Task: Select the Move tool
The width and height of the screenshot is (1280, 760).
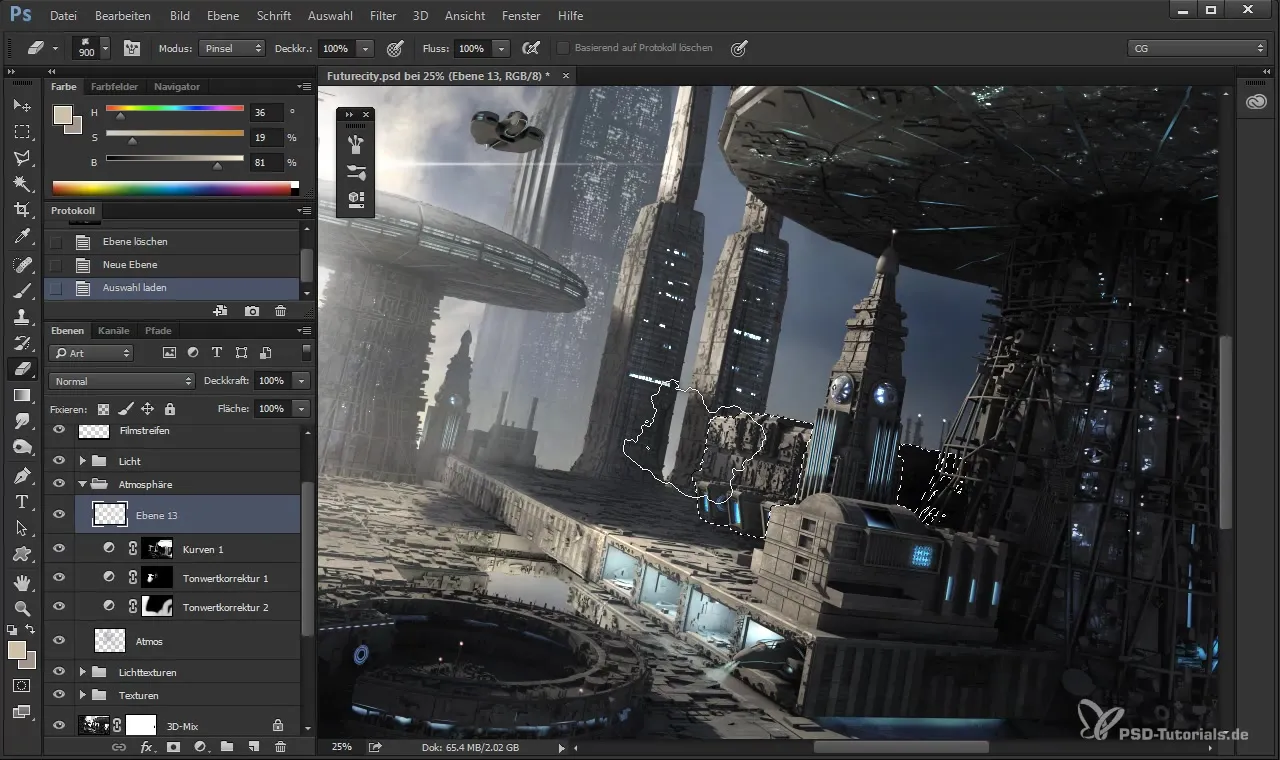Action: pos(21,105)
